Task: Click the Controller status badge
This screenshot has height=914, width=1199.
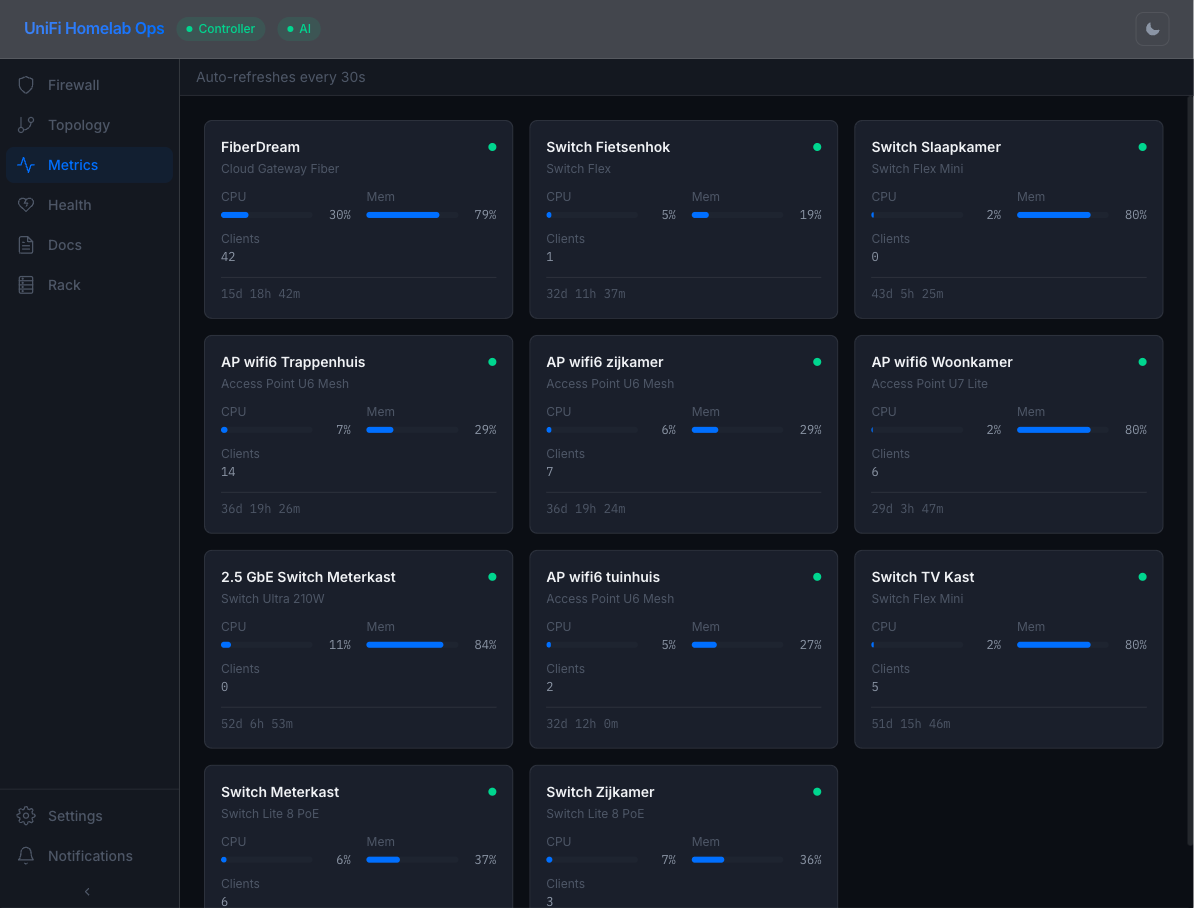Action: [x=220, y=29]
